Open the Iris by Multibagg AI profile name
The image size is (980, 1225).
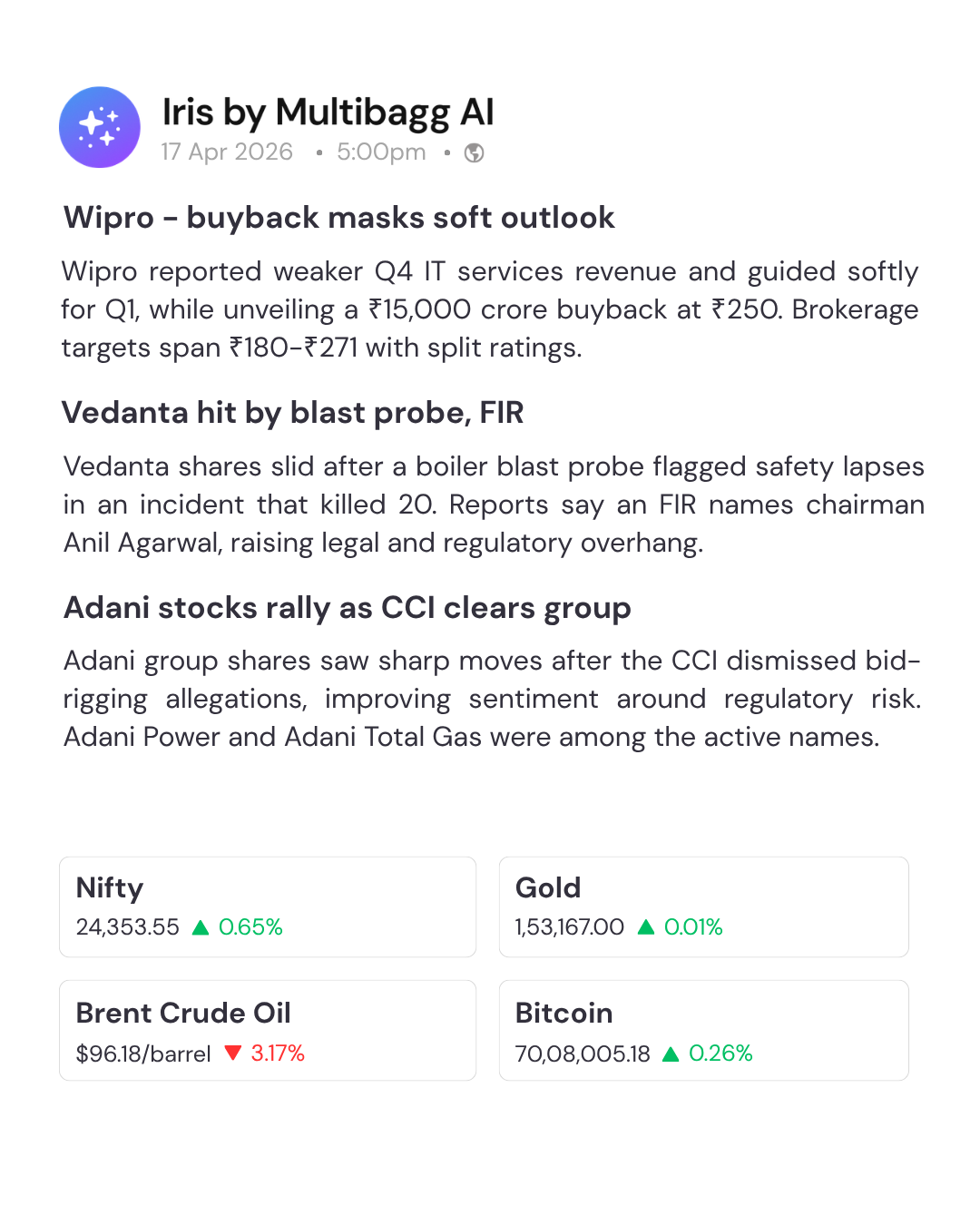(328, 113)
